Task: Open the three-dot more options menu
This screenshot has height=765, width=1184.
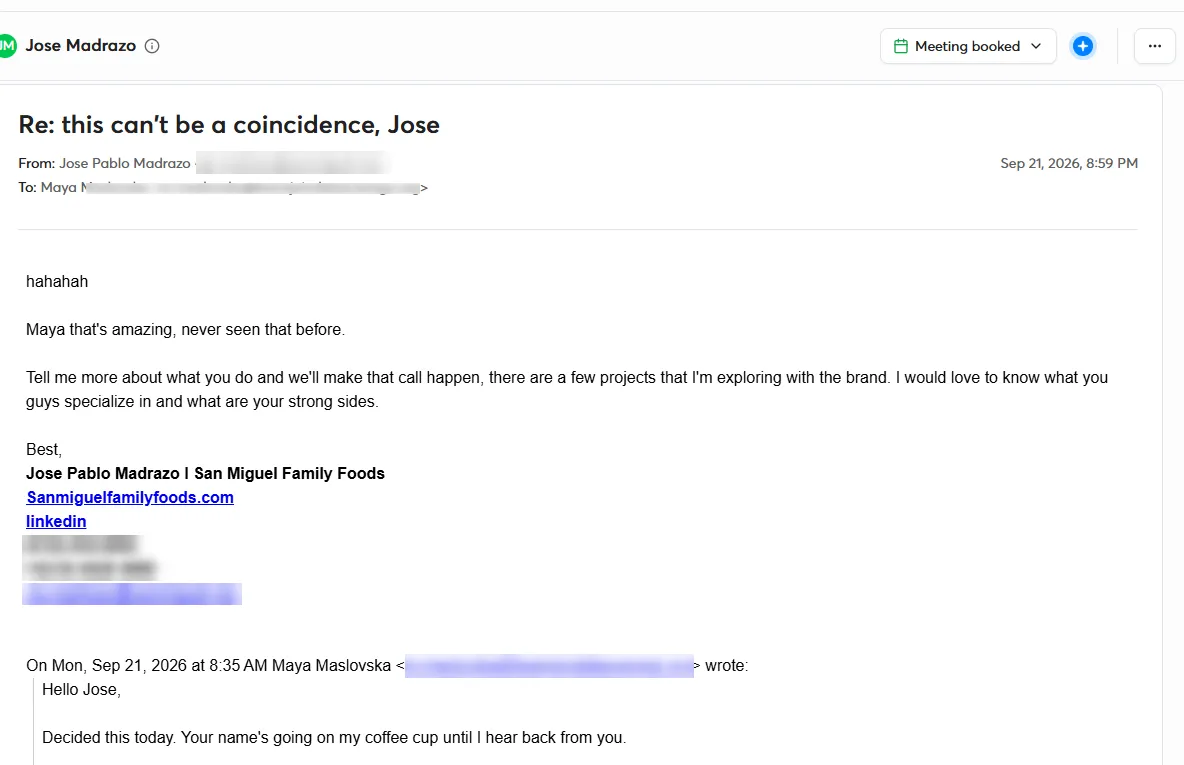Action: [x=1155, y=46]
